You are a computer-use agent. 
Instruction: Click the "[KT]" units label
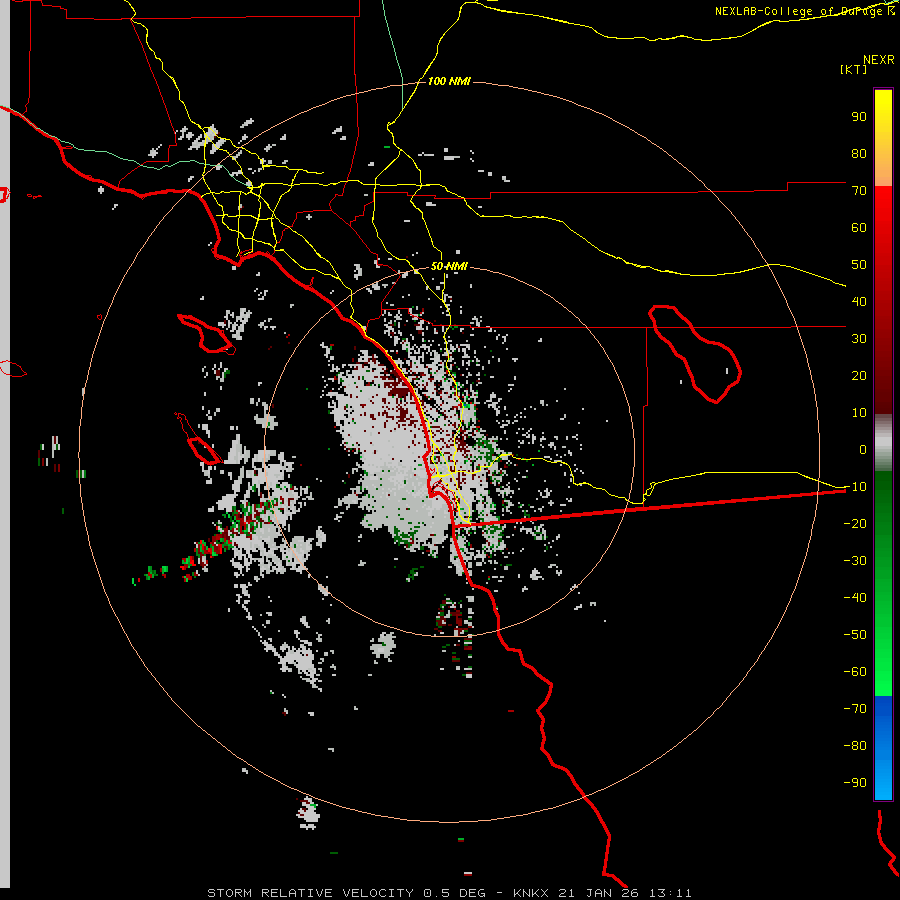854,69
